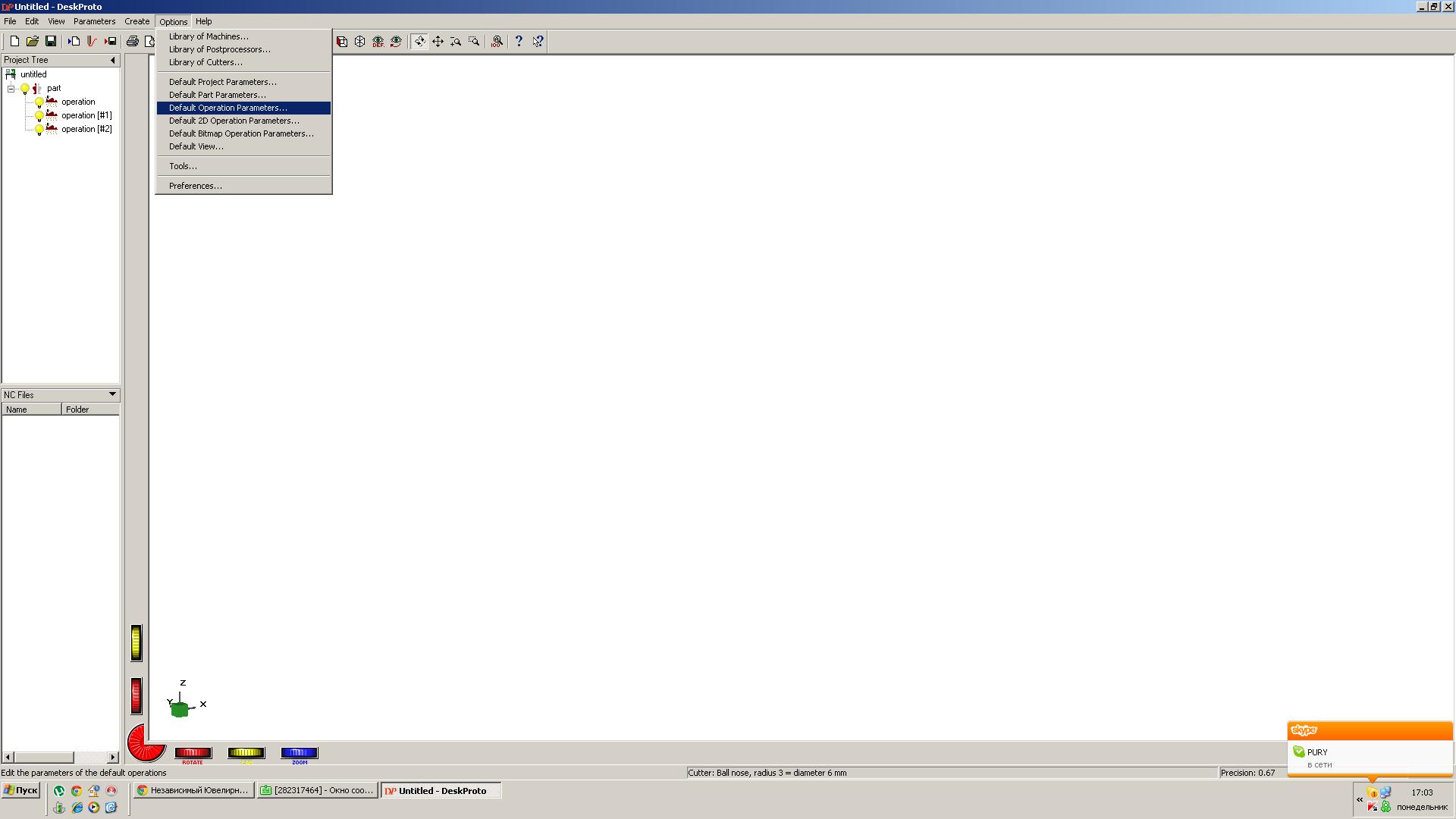The image size is (1456, 819).
Task: Open the NC Files panel dropdown arrow
Action: point(112,394)
